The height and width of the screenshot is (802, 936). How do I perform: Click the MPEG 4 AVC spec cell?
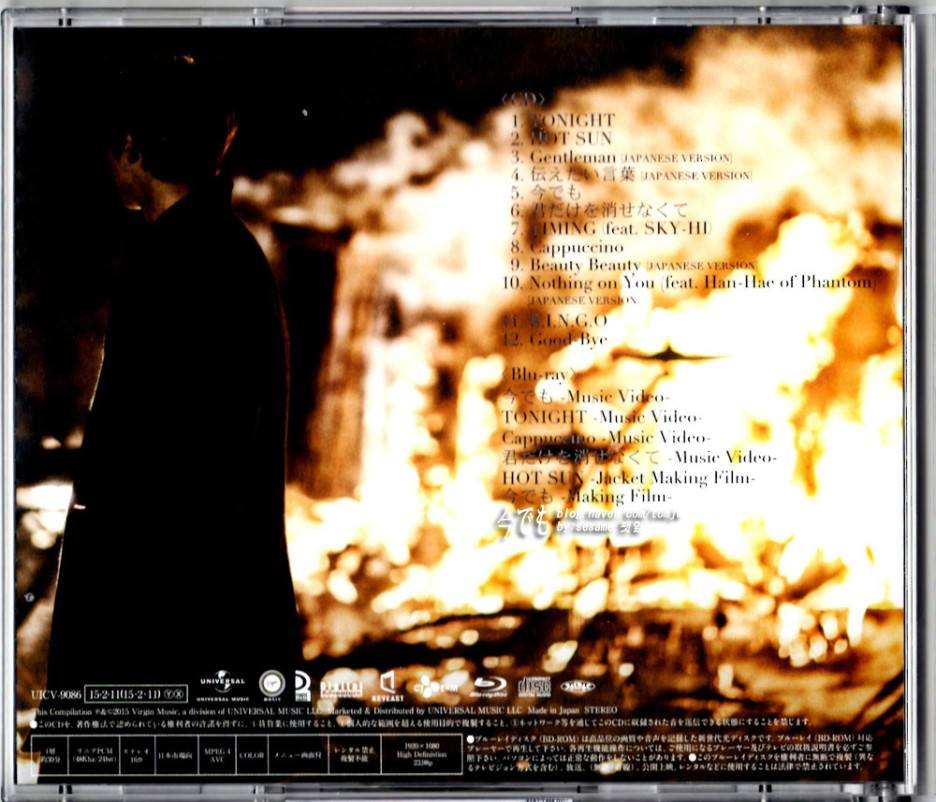218,754
